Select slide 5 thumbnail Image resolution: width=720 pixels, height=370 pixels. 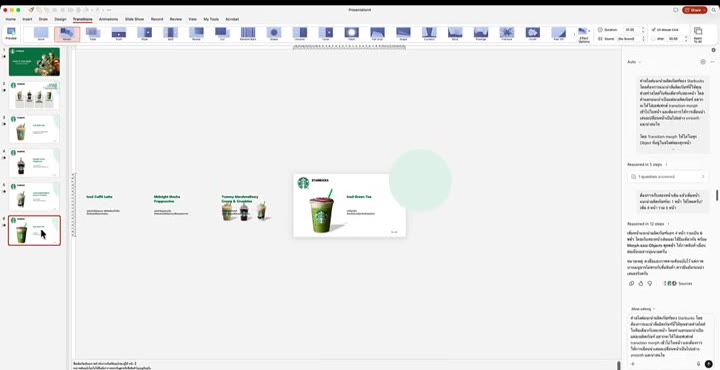click(34, 196)
